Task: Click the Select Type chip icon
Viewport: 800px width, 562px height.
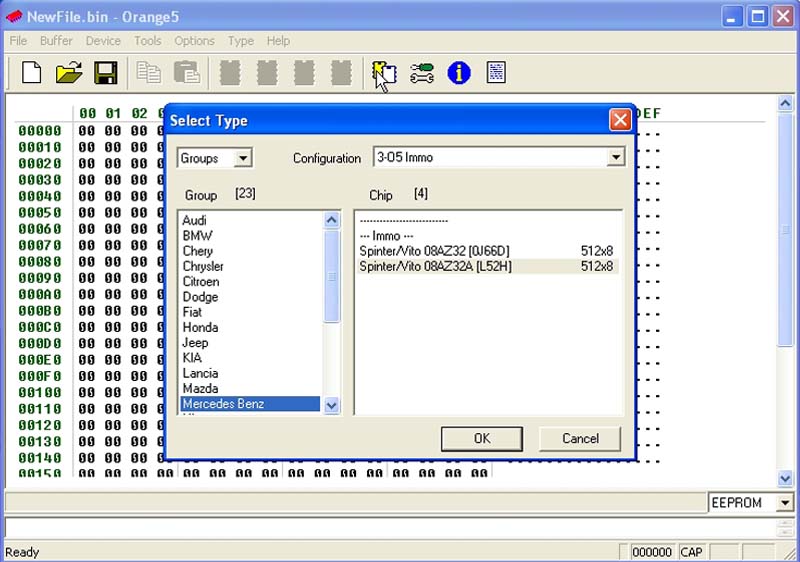Action: pos(385,73)
